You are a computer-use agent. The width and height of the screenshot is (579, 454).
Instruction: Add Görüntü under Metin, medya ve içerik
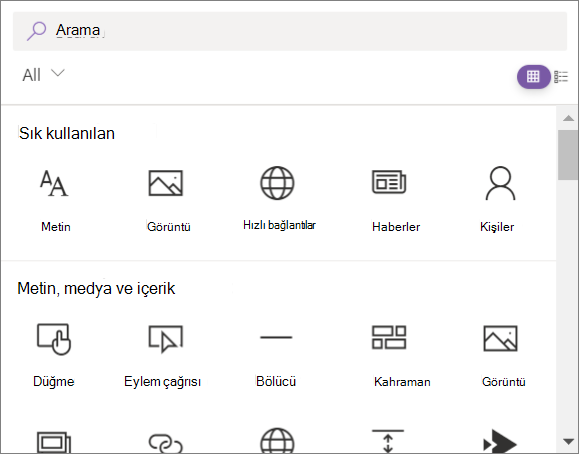[503, 355]
